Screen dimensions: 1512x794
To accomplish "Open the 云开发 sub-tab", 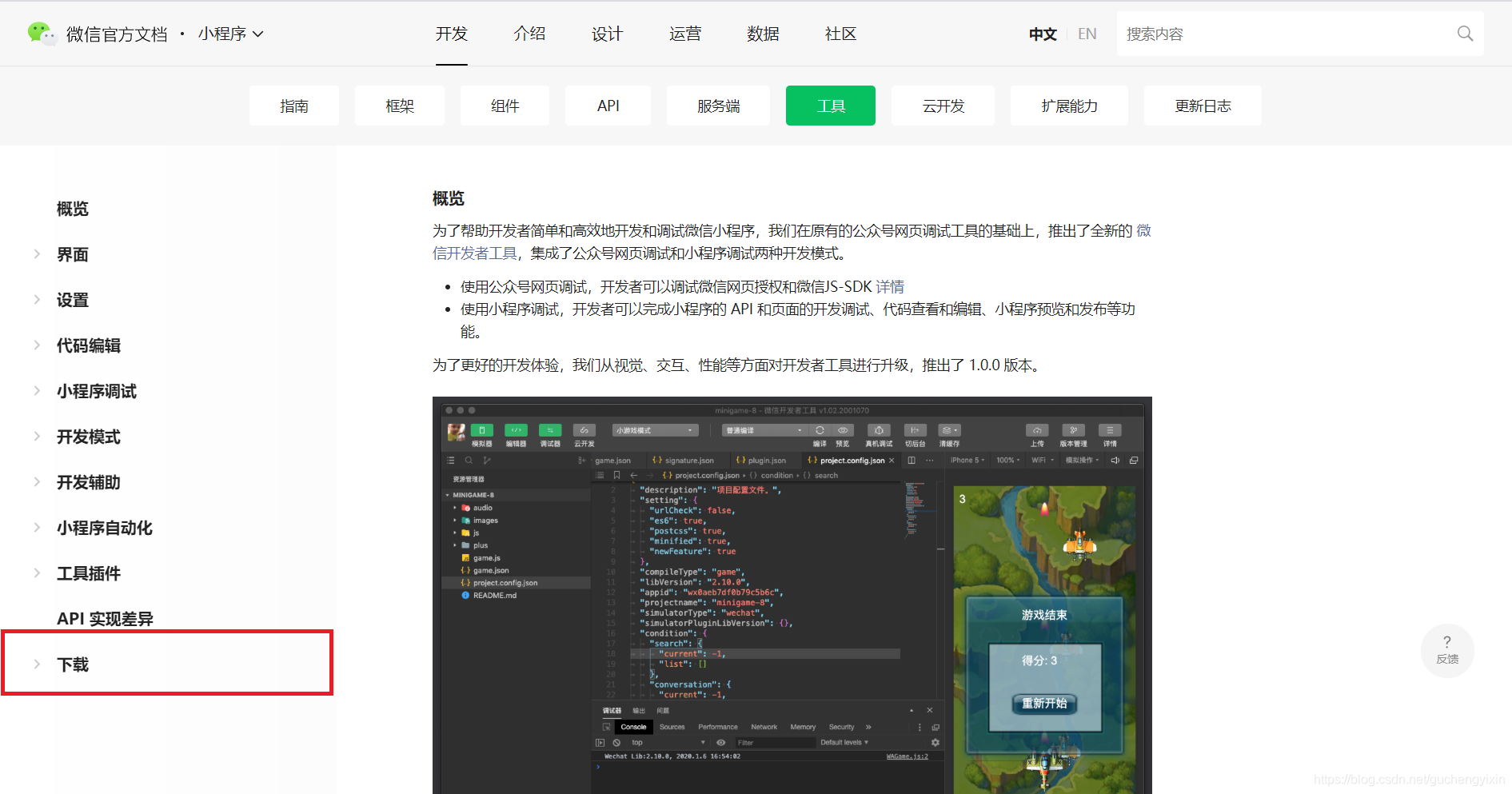I will [x=944, y=106].
